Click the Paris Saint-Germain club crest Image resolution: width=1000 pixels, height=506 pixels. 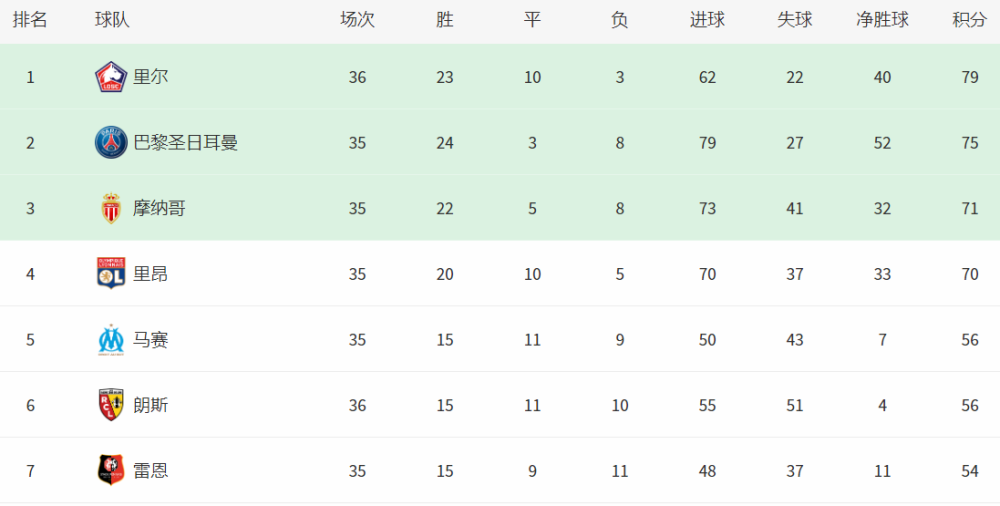click(111, 142)
